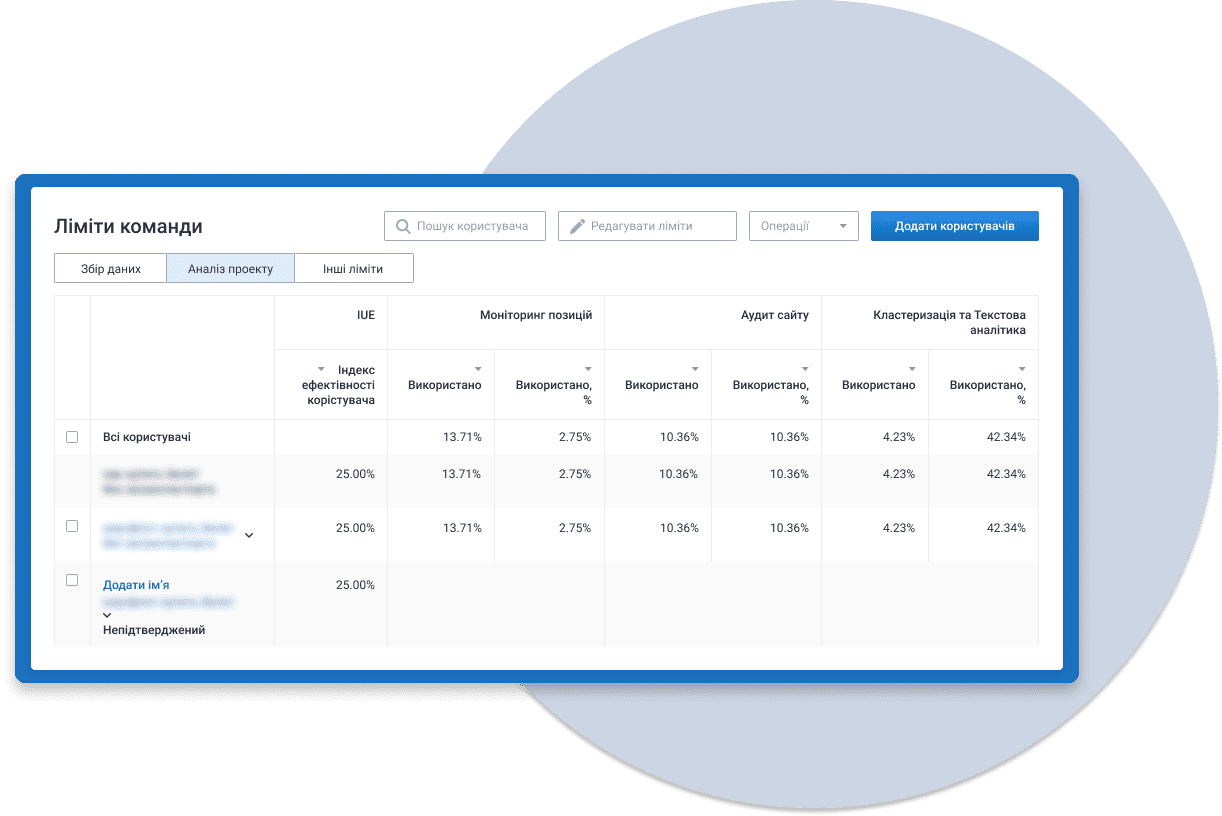This screenshot has width=1222, height=816.
Task: Click the magnifier icon in user search
Action: [404, 227]
